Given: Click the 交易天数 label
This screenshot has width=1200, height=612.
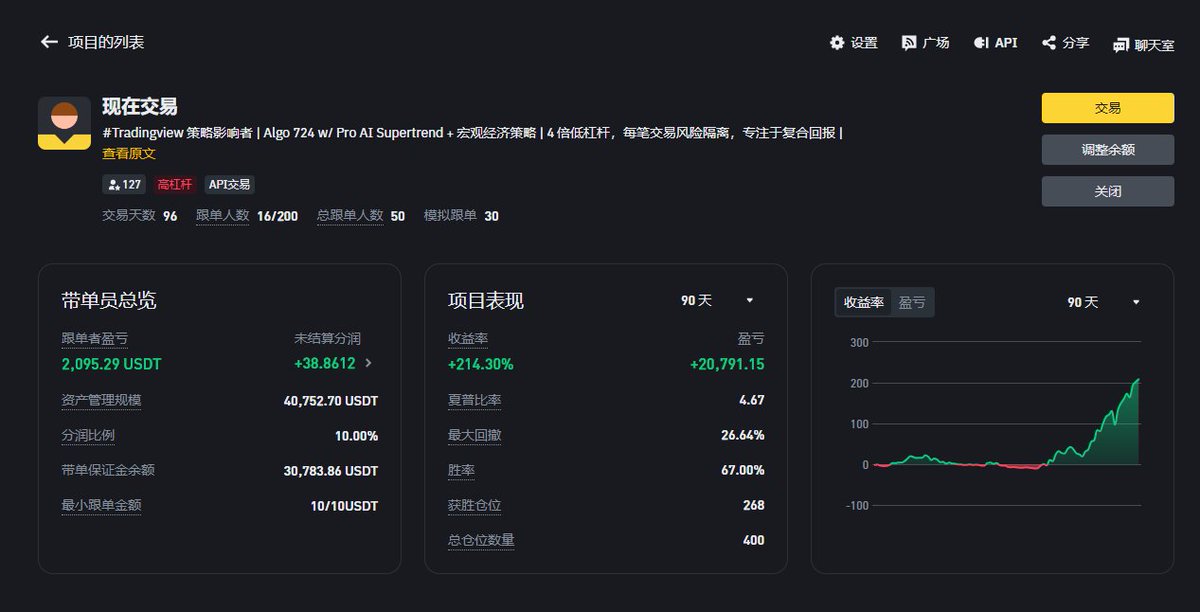Looking at the screenshot, I should point(129,215).
